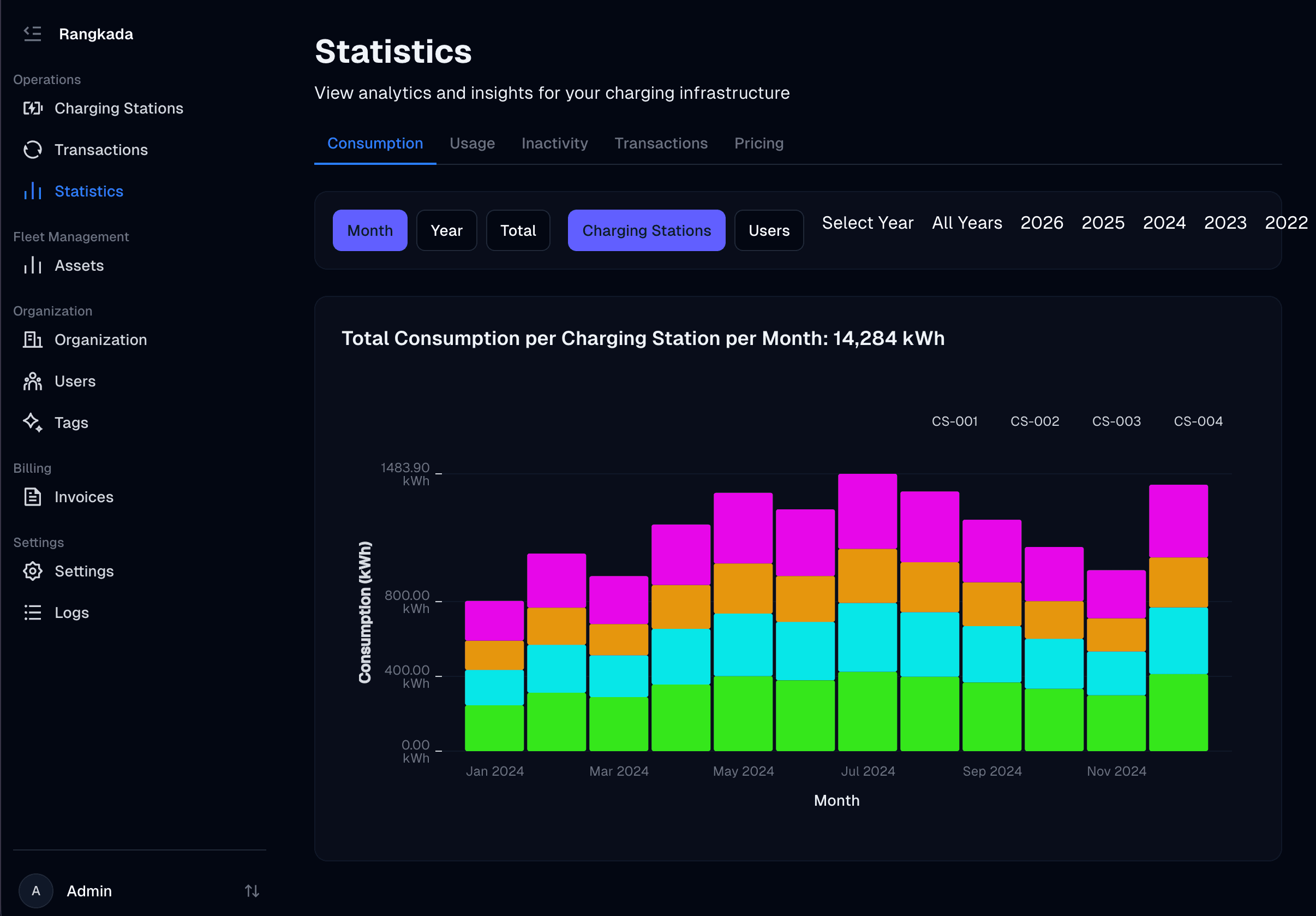
Task: Open the Pricing tab
Action: [x=759, y=144]
